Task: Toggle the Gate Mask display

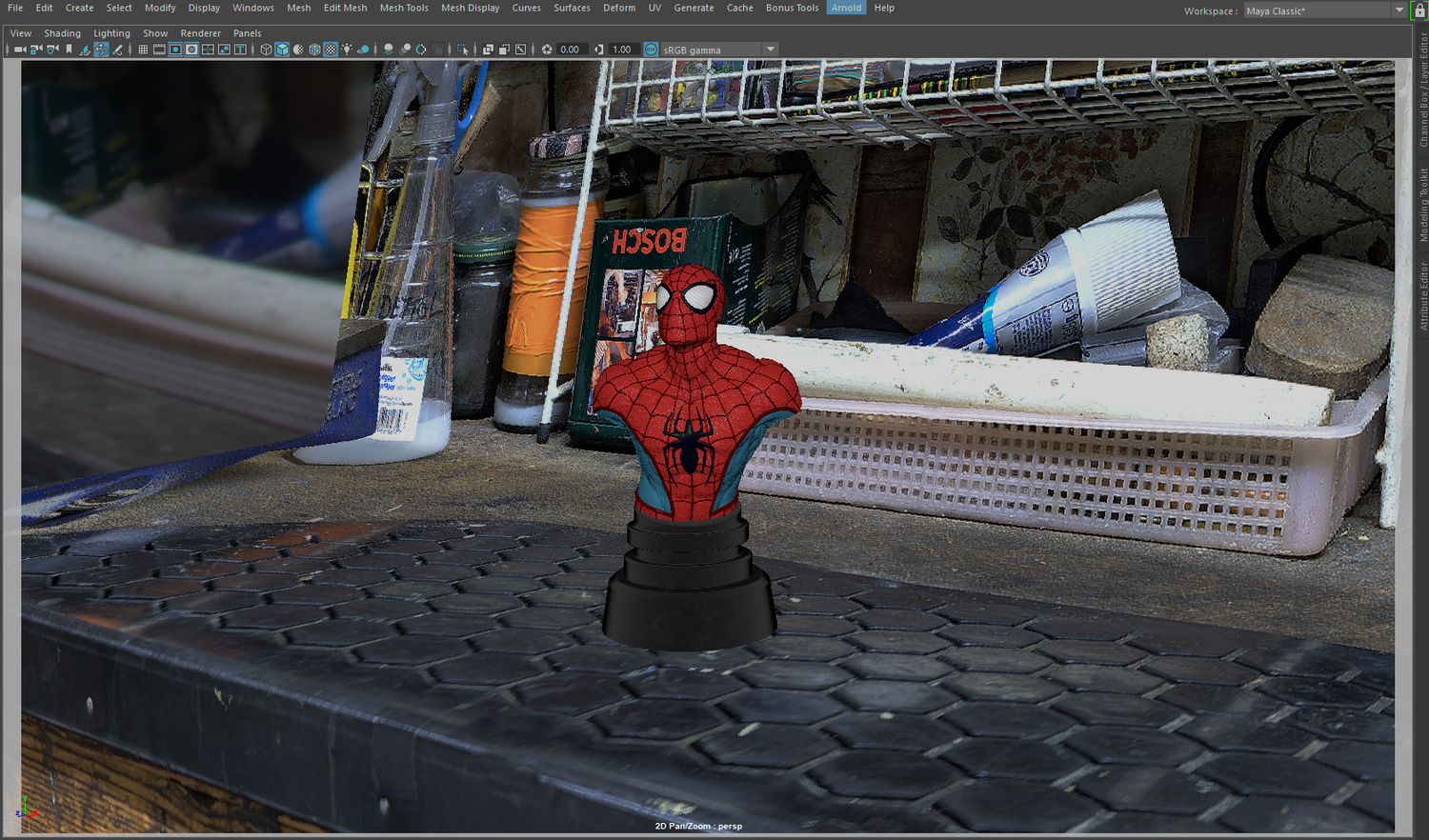Action: click(191, 50)
